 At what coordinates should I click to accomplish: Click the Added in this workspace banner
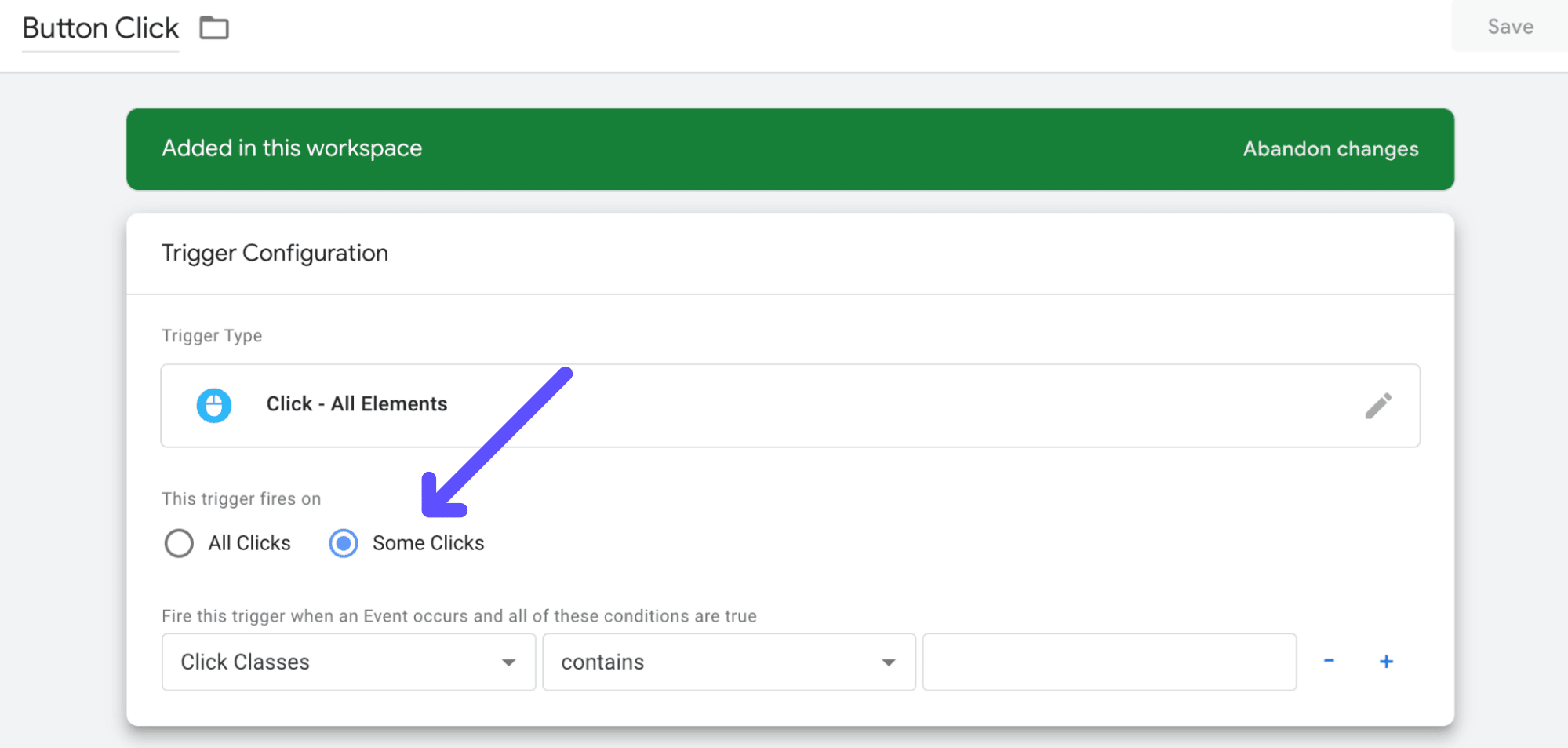pyautogui.click(x=292, y=148)
